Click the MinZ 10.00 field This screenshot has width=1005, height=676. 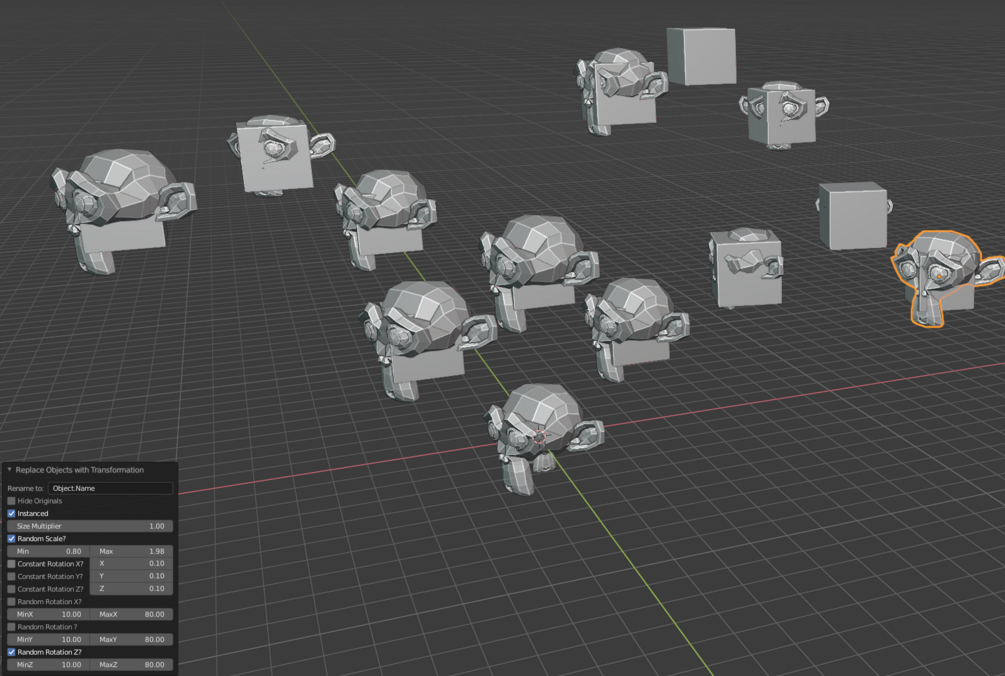click(48, 664)
